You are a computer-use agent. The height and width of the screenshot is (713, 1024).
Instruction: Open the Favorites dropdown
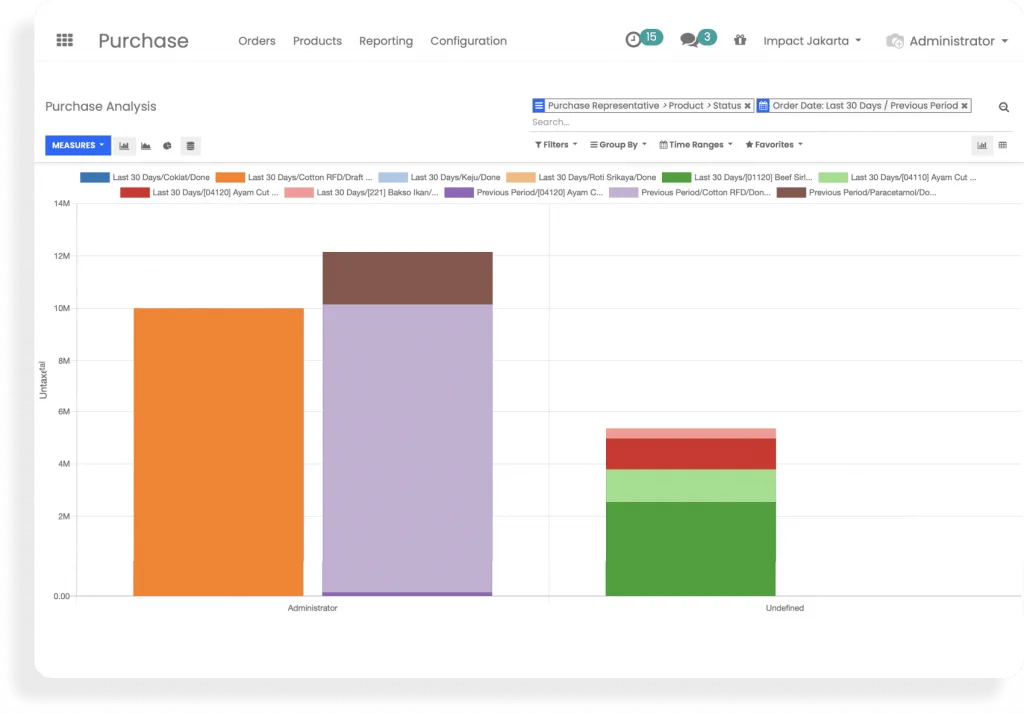[x=774, y=145]
